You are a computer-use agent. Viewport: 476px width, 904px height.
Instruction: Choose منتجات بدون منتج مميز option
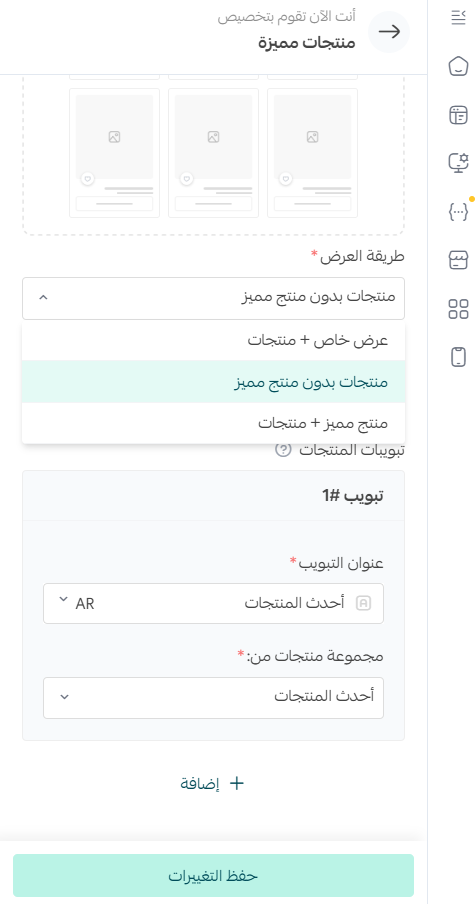click(x=213, y=382)
